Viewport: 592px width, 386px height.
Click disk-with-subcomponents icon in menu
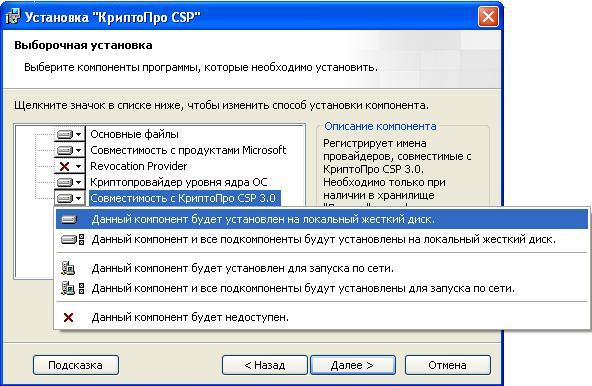72,239
